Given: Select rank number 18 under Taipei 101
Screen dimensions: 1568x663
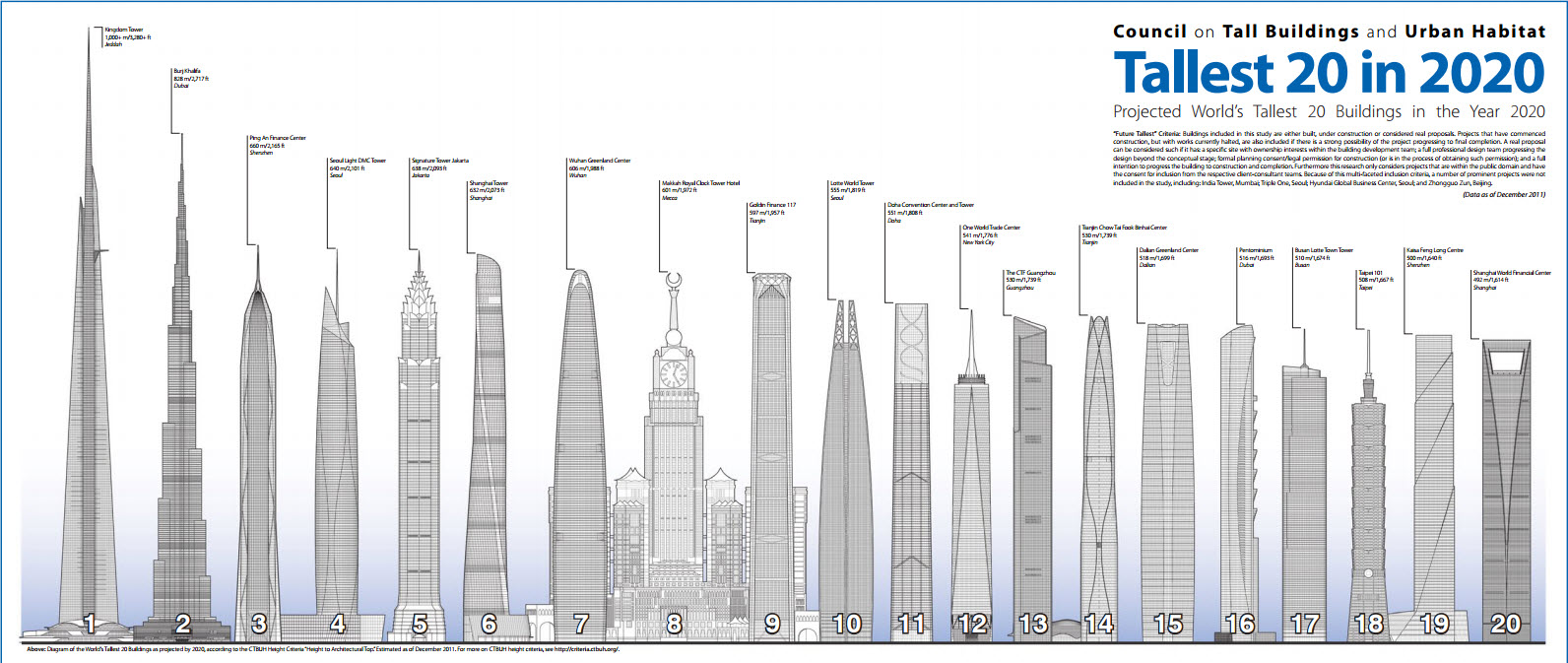Looking at the screenshot, I should 1369,624.
